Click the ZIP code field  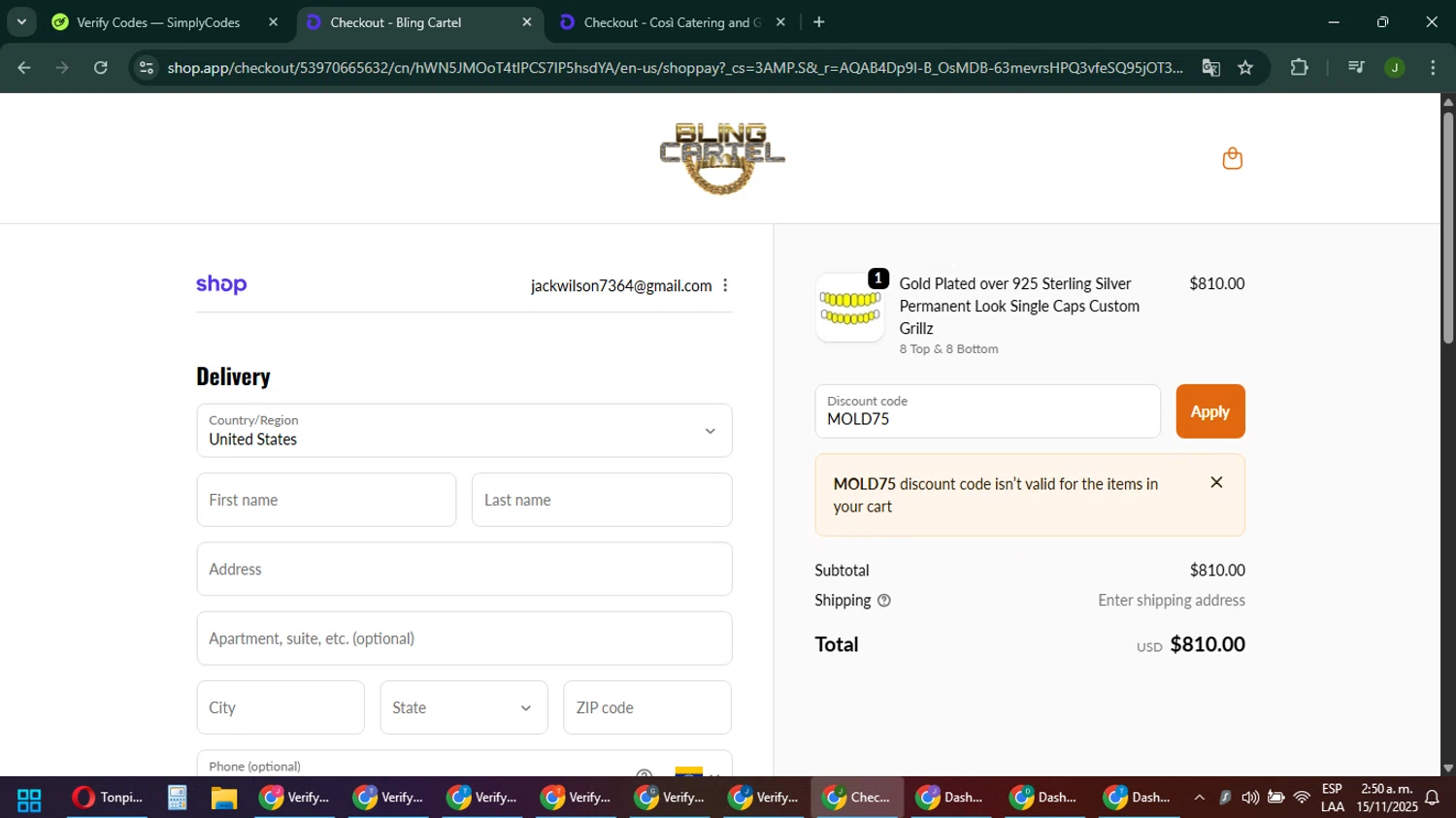[x=647, y=707]
